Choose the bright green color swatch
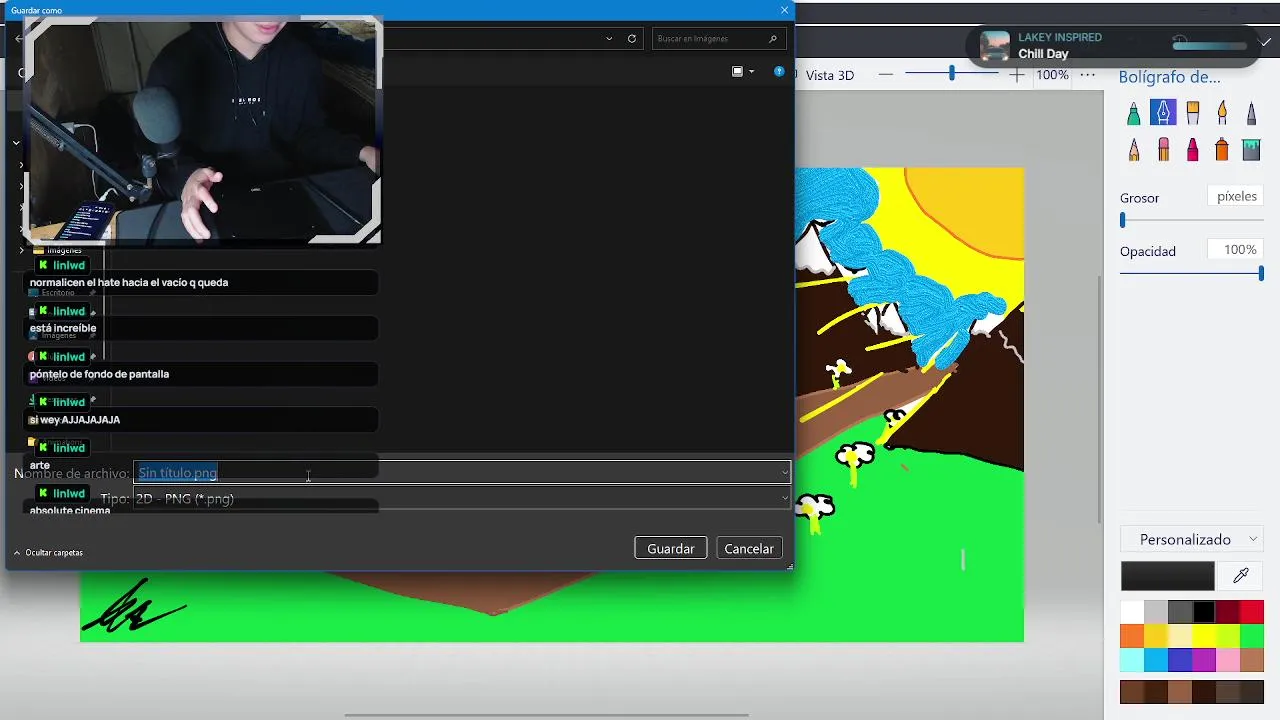This screenshot has height=720, width=1280. tap(1252, 635)
